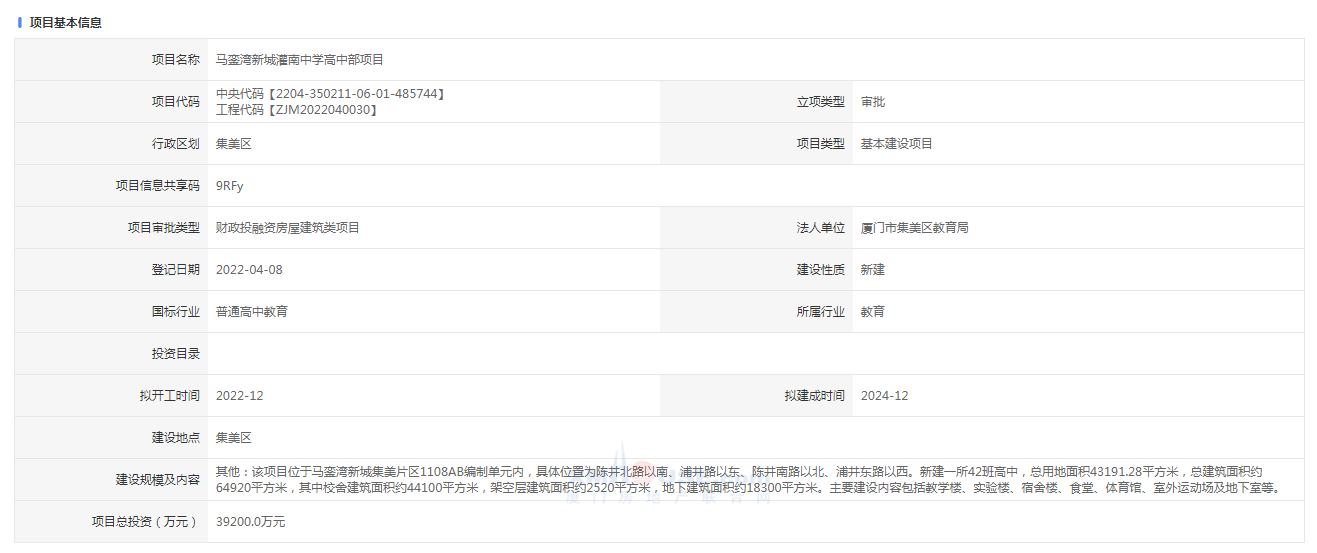Click the planned start time 2022-12

(239, 396)
